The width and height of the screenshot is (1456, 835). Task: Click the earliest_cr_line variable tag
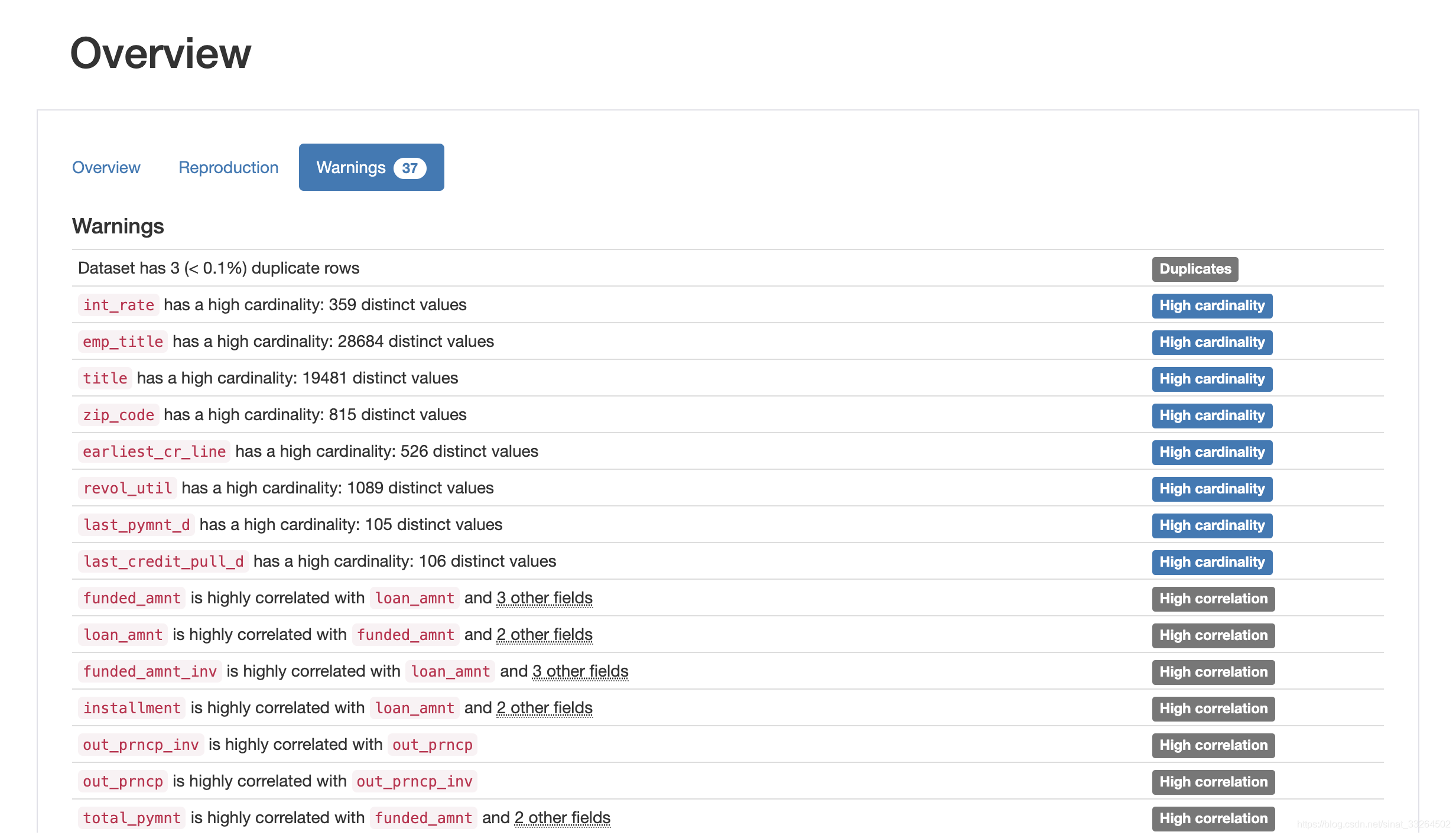pyautogui.click(x=154, y=451)
